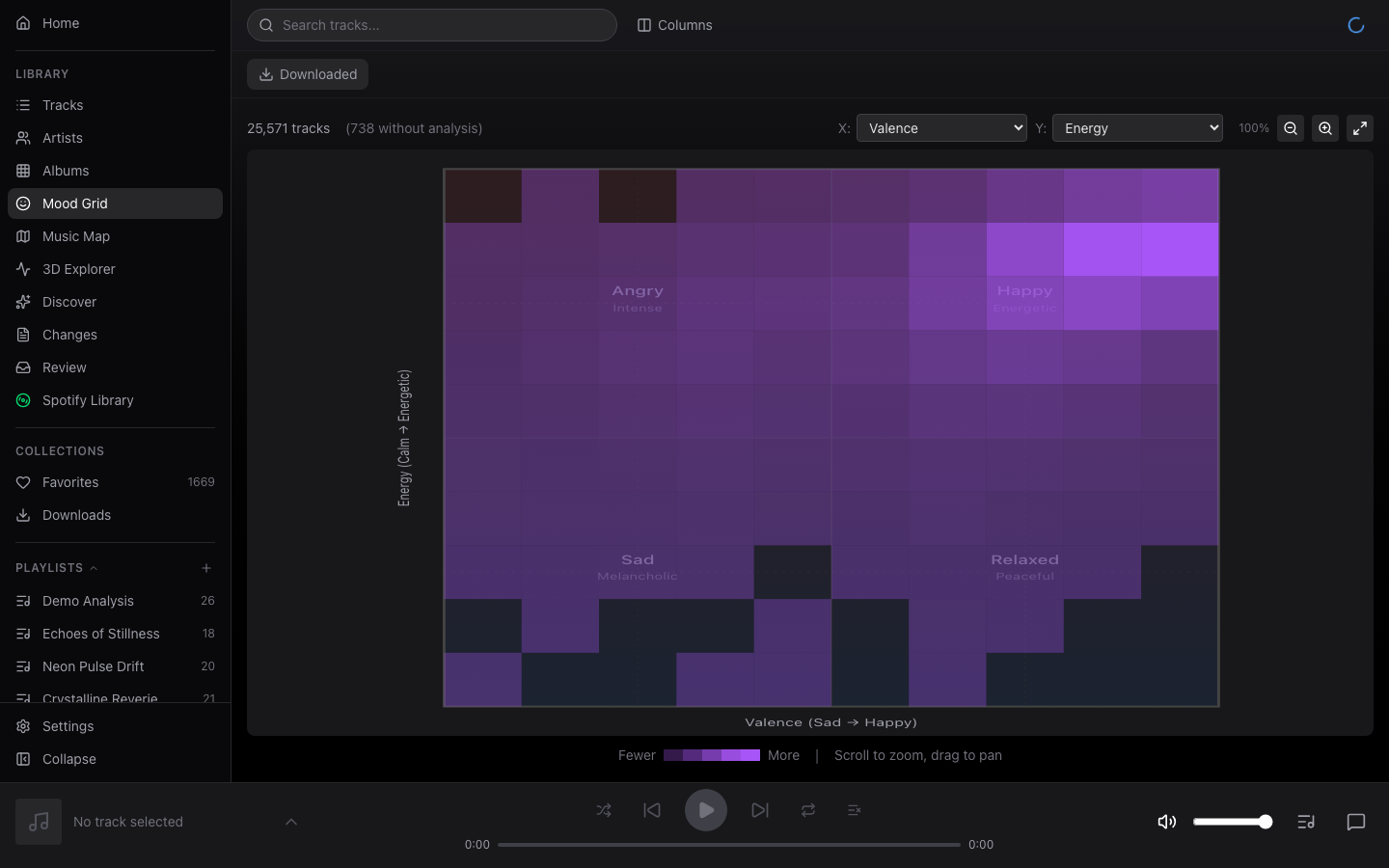1389x868 pixels.
Task: Toggle shuffle playback
Action: click(x=604, y=810)
